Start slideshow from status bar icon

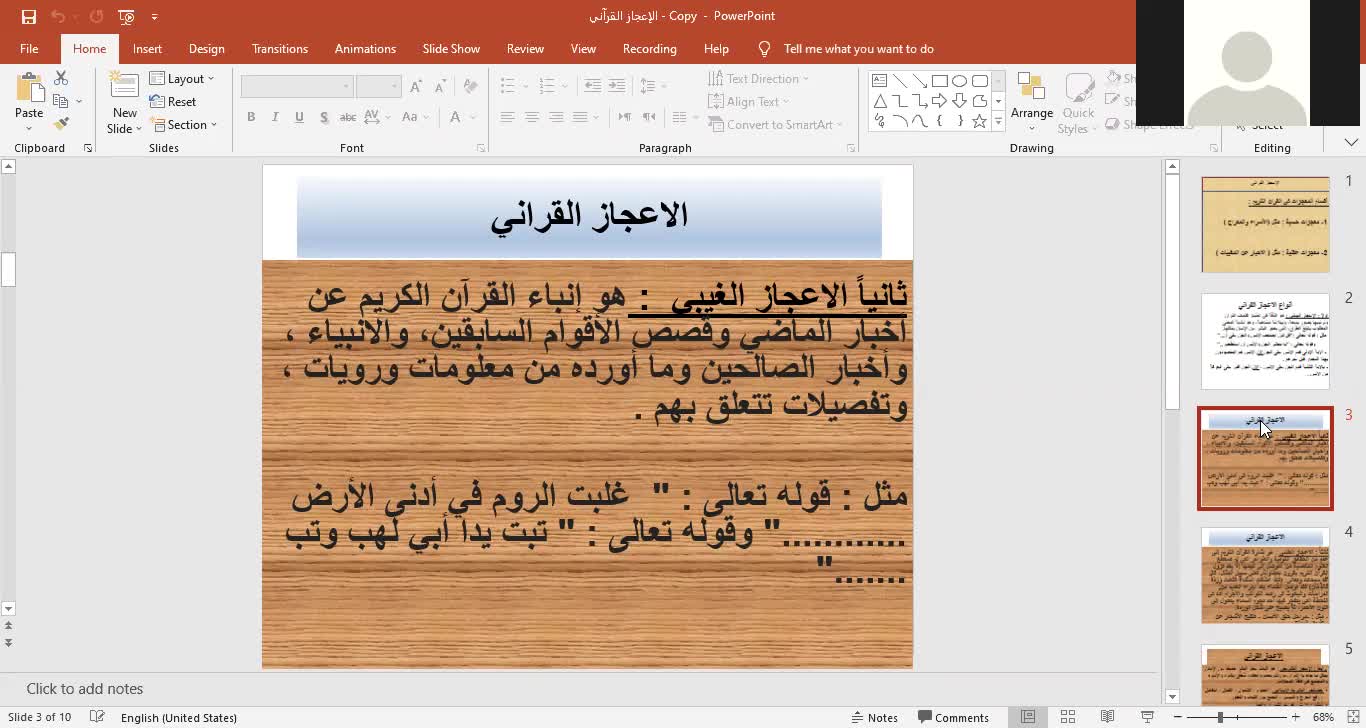tap(1147, 717)
